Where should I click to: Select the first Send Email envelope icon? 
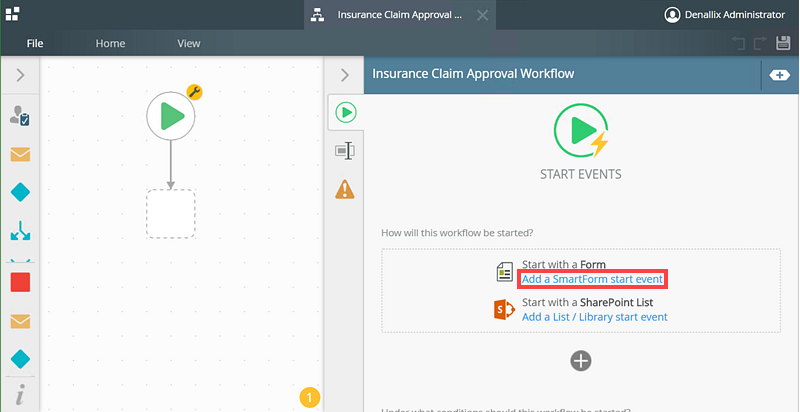click(20, 154)
